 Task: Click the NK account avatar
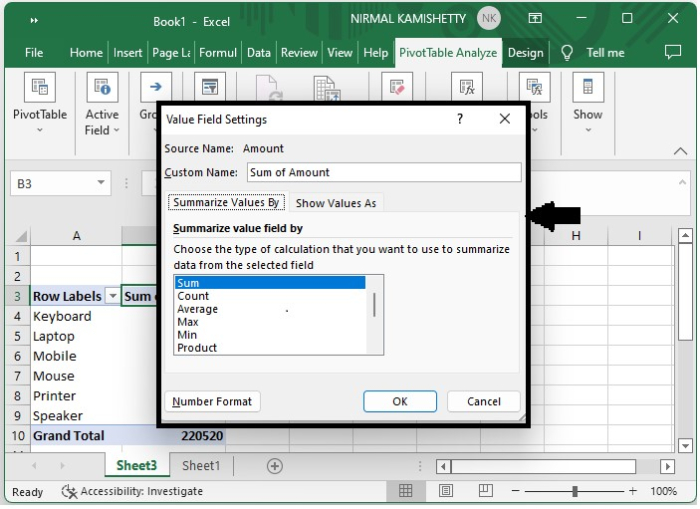pyautogui.click(x=489, y=18)
